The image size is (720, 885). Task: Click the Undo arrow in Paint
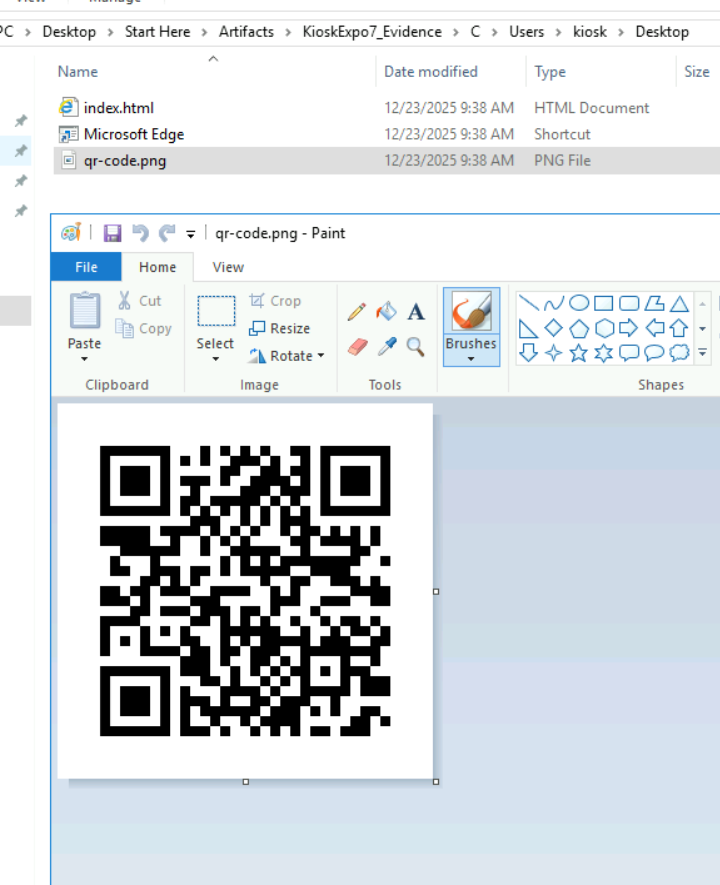(140, 233)
